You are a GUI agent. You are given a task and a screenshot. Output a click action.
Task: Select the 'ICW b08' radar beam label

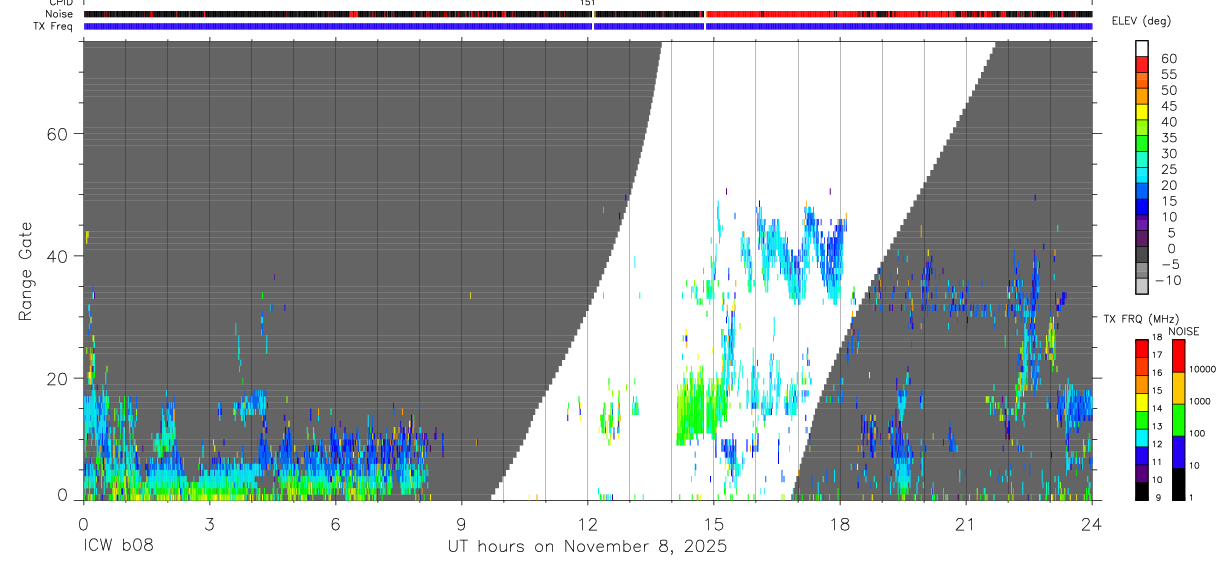pos(118,546)
